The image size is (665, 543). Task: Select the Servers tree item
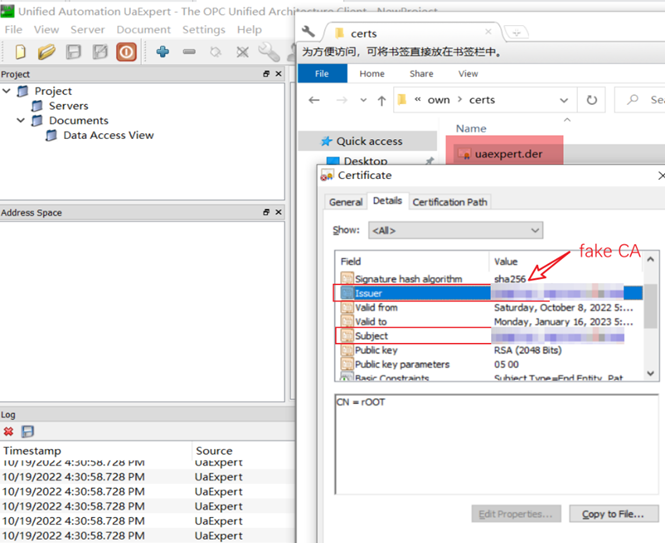click(69, 106)
